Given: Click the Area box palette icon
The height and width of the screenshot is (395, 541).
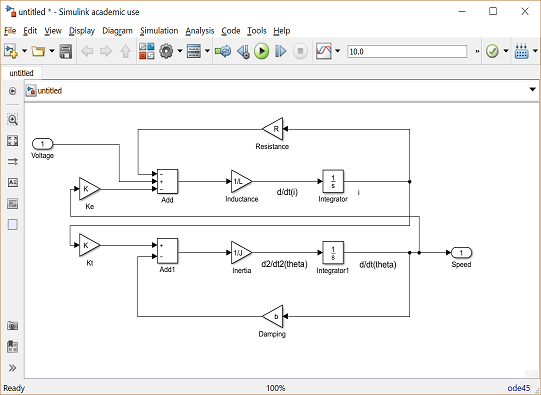Looking at the screenshot, I should [x=12, y=225].
